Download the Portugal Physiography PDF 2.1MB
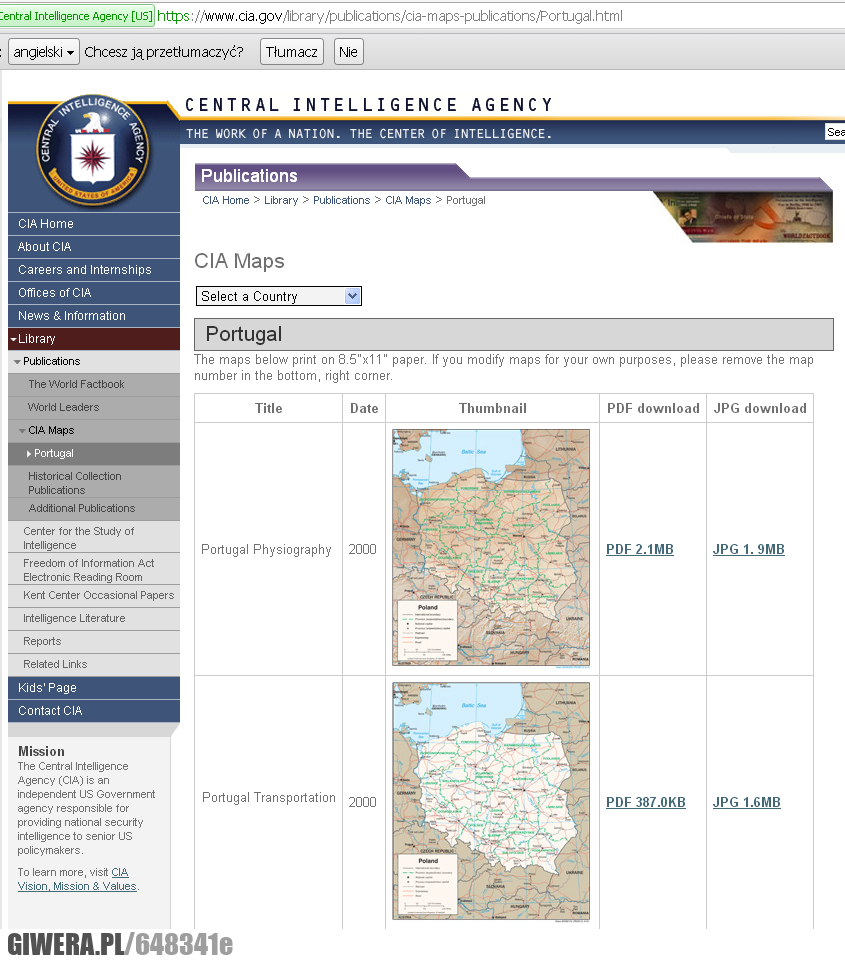This screenshot has height=960, width=845. (640, 549)
